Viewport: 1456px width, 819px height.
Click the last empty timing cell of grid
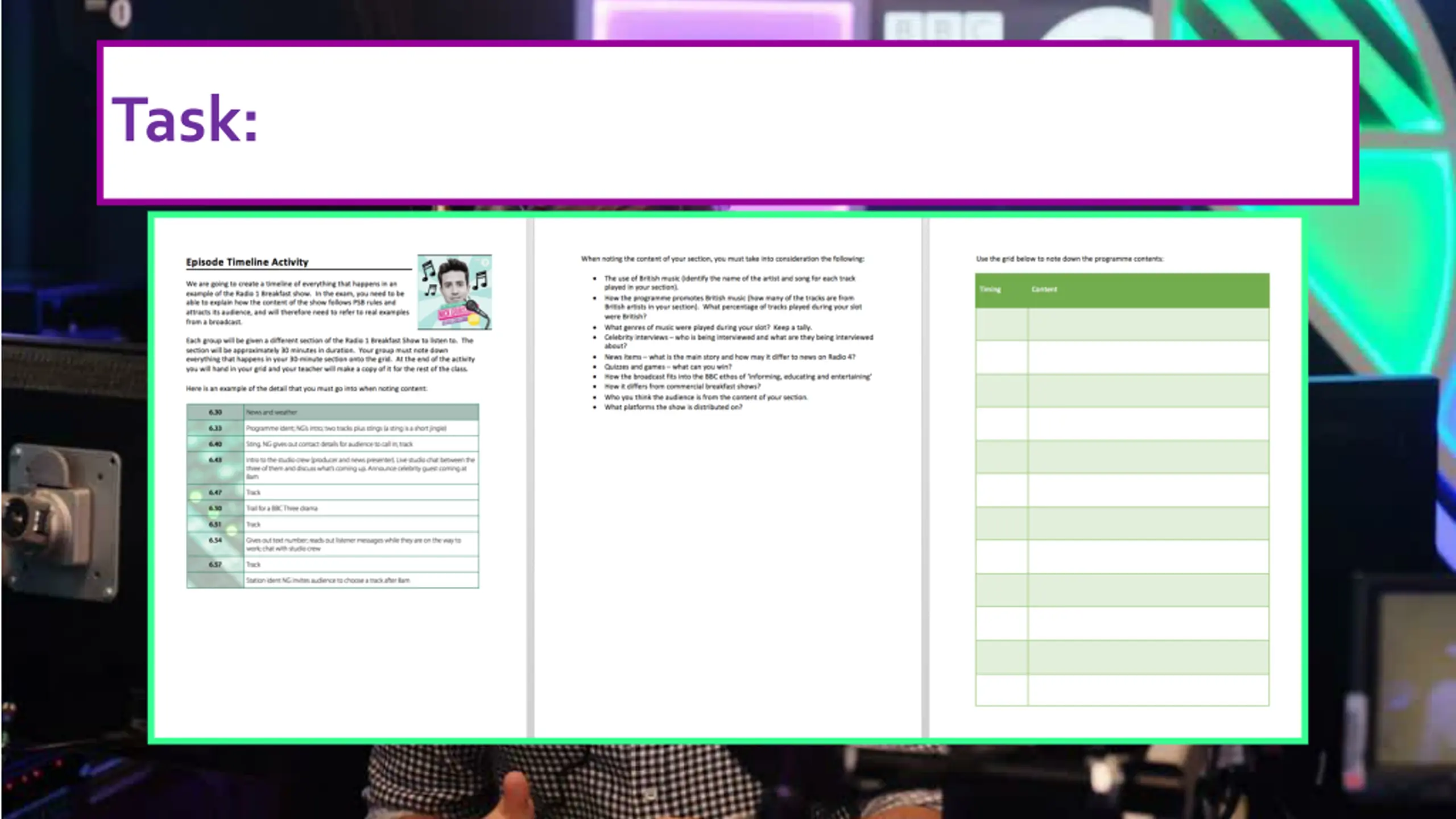point(1001,689)
